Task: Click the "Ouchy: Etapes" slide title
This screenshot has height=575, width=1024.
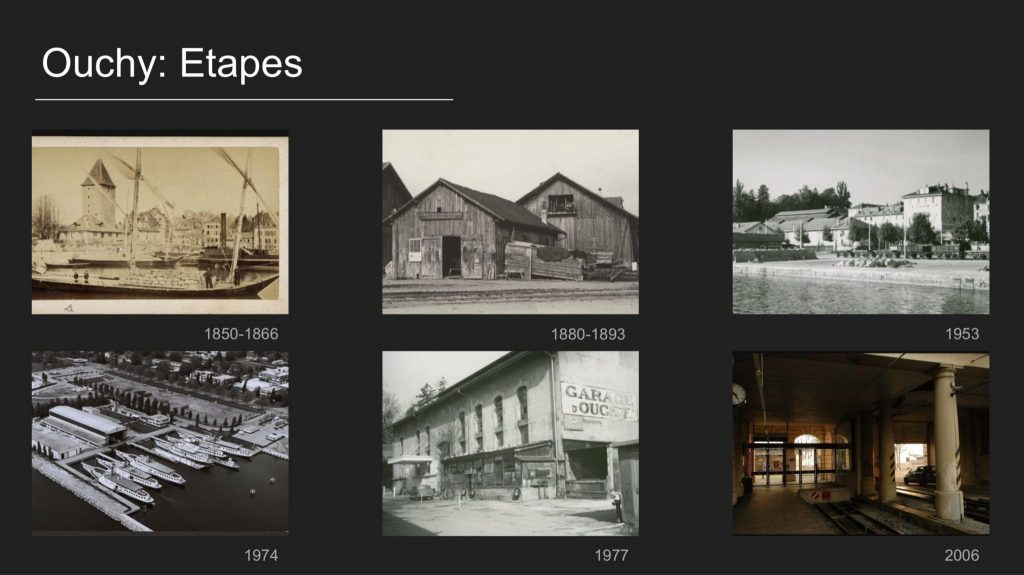Action: point(172,64)
